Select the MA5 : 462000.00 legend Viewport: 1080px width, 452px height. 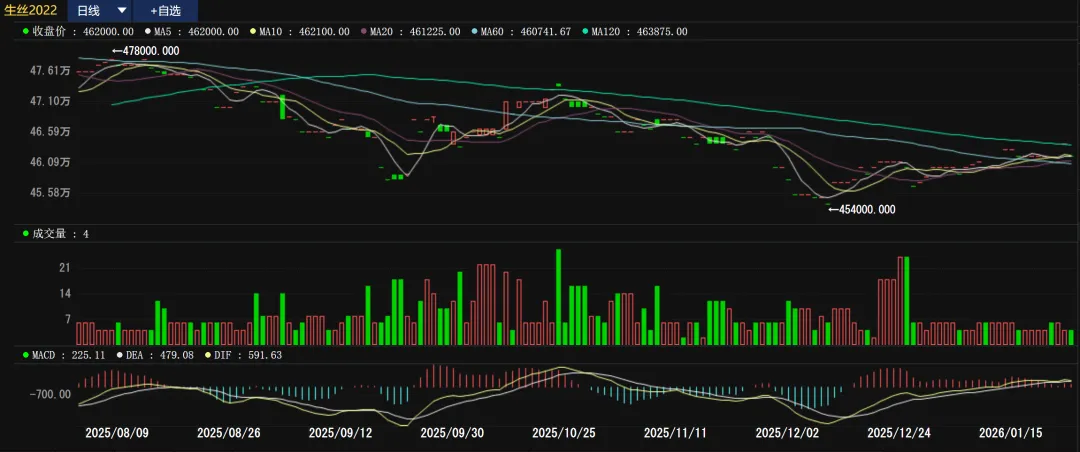(x=192, y=32)
